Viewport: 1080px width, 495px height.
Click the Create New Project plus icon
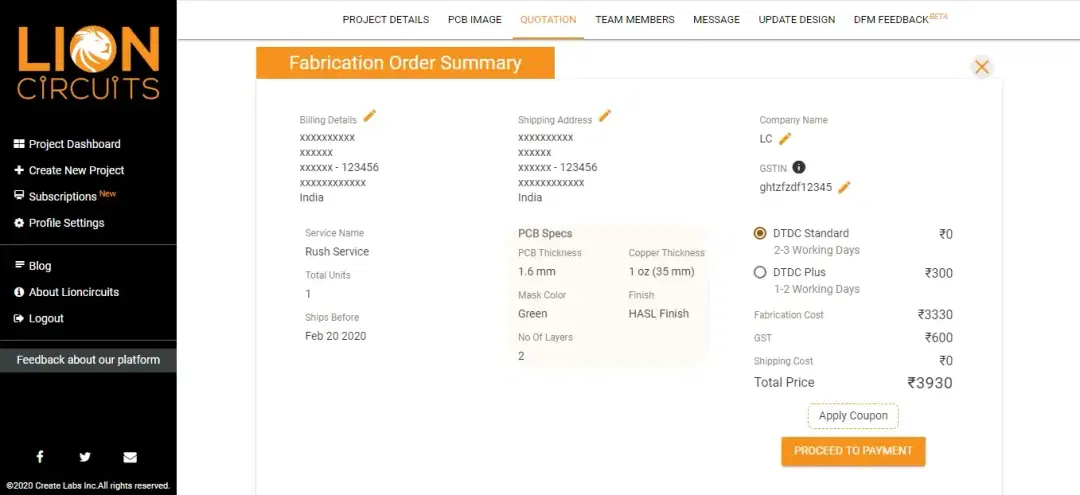click(19, 170)
